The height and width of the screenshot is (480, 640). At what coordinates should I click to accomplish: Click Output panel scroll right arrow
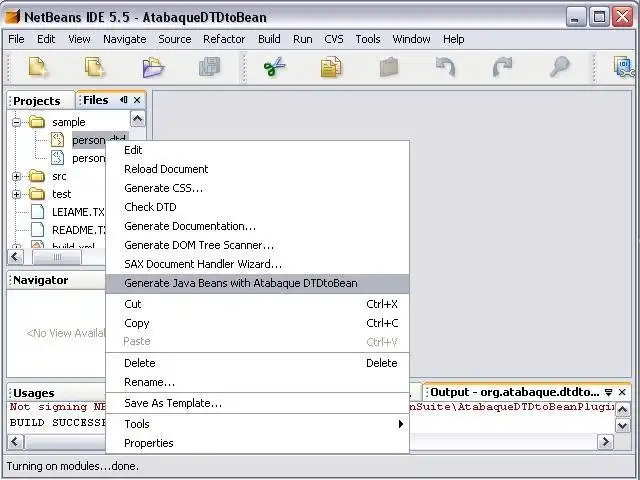point(606,442)
